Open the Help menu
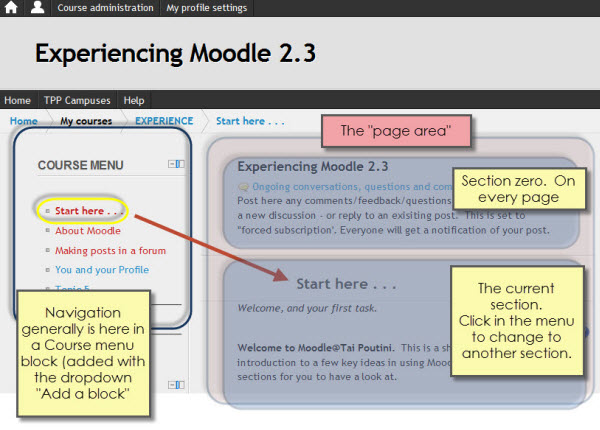600x430 pixels. pyautogui.click(x=134, y=100)
